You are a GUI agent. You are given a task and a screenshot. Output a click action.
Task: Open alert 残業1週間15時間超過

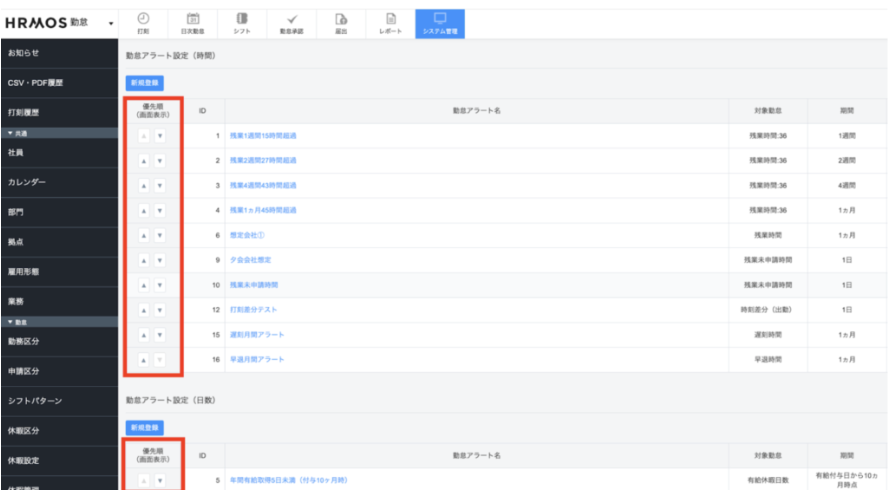coord(263,136)
